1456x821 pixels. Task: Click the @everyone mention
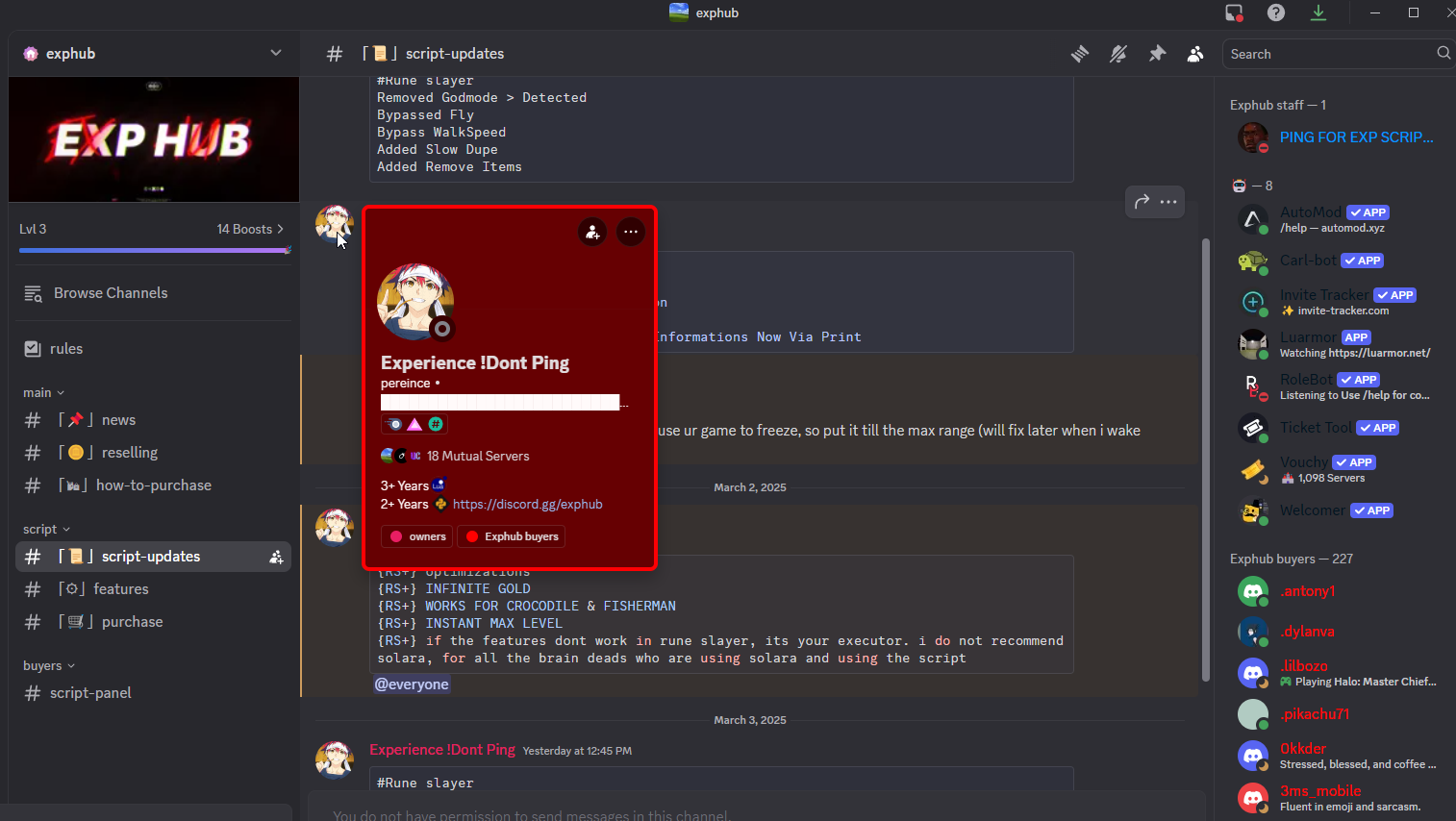tap(412, 684)
